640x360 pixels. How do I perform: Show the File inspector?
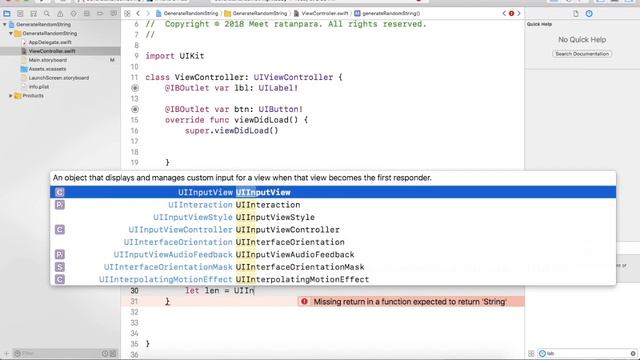tap(576, 13)
